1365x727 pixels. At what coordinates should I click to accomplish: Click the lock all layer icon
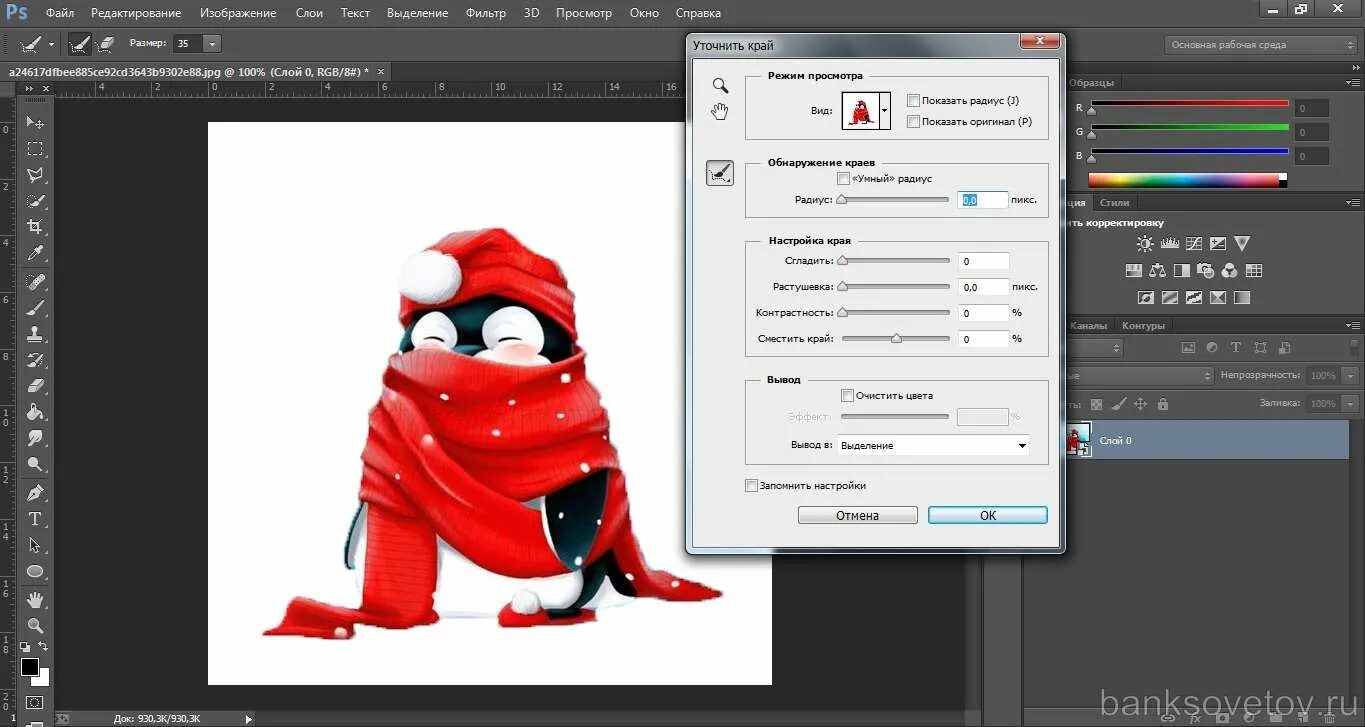1162,404
